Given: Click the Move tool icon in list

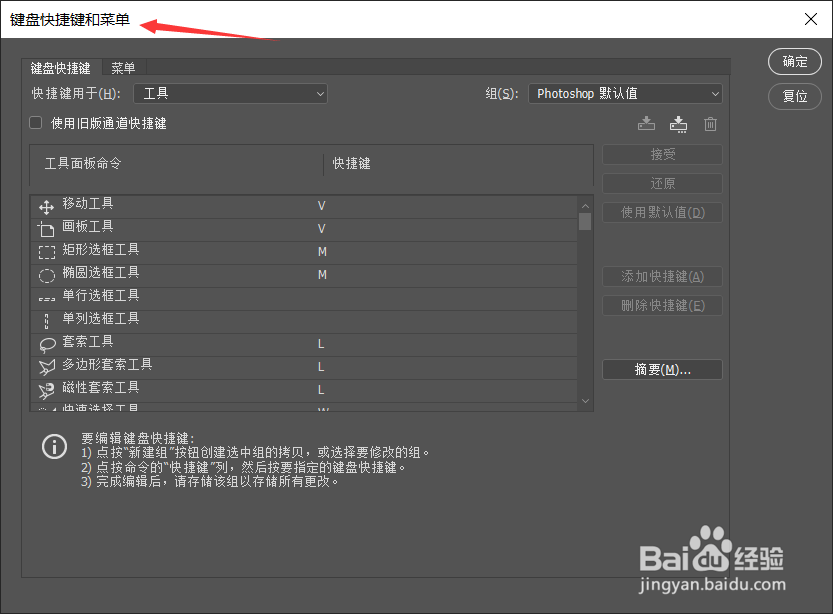Looking at the screenshot, I should pyautogui.click(x=47, y=207).
